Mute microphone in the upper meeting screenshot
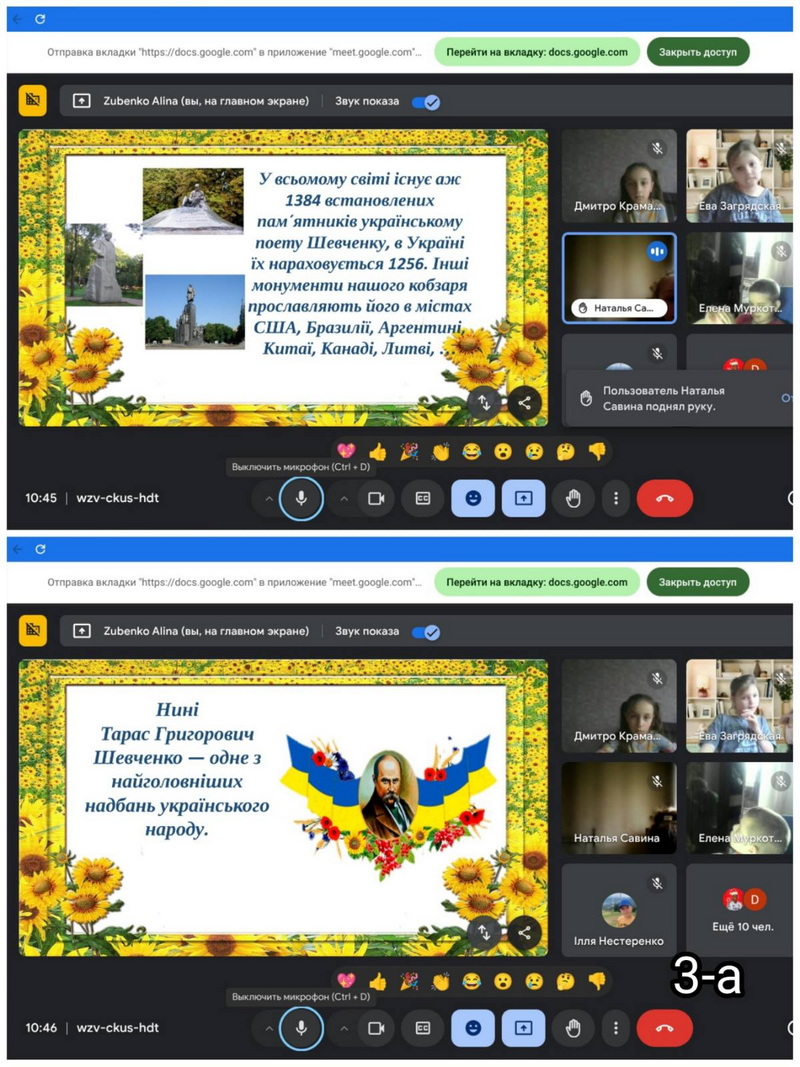 (x=301, y=498)
